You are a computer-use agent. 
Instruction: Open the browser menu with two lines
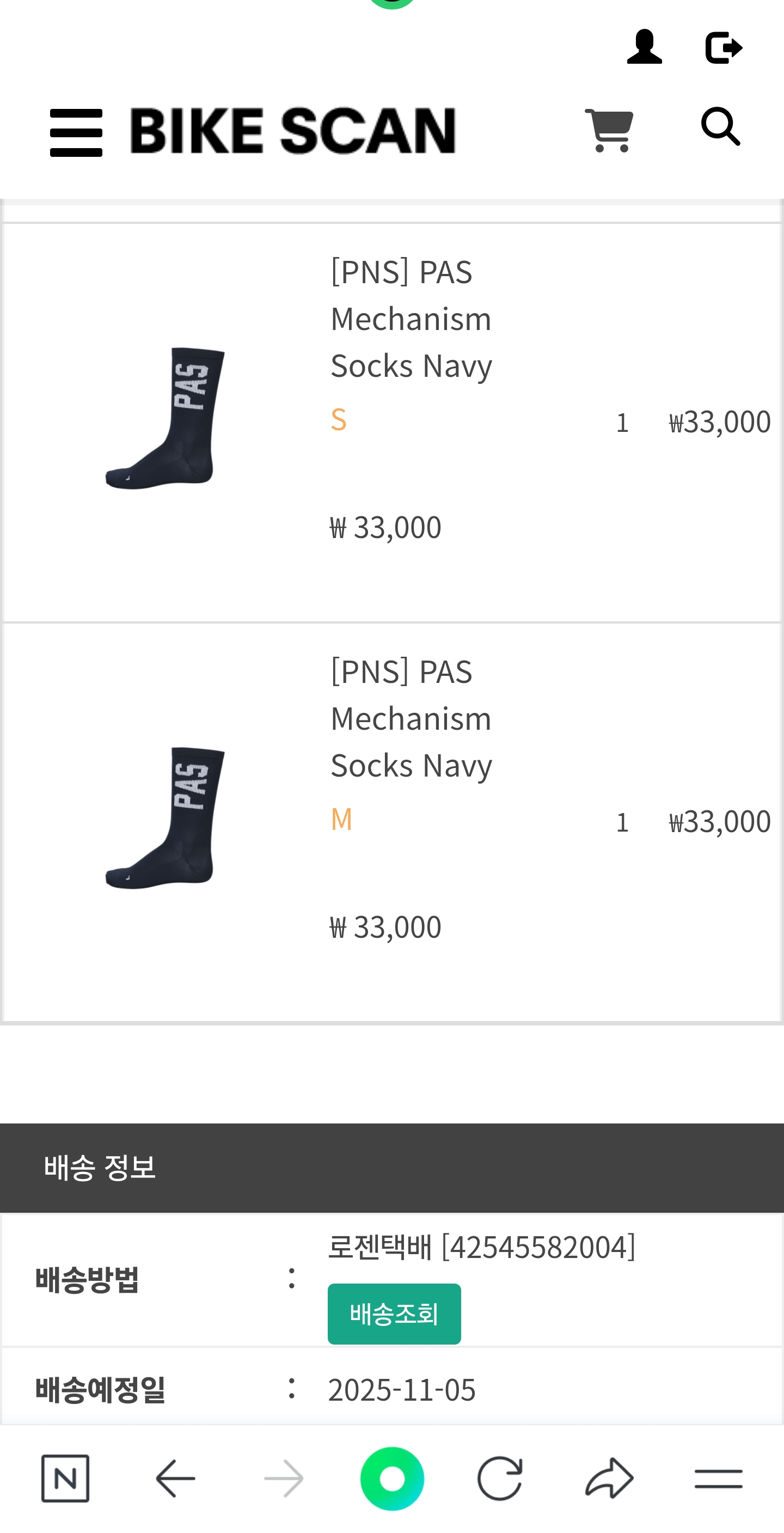pos(718,1478)
